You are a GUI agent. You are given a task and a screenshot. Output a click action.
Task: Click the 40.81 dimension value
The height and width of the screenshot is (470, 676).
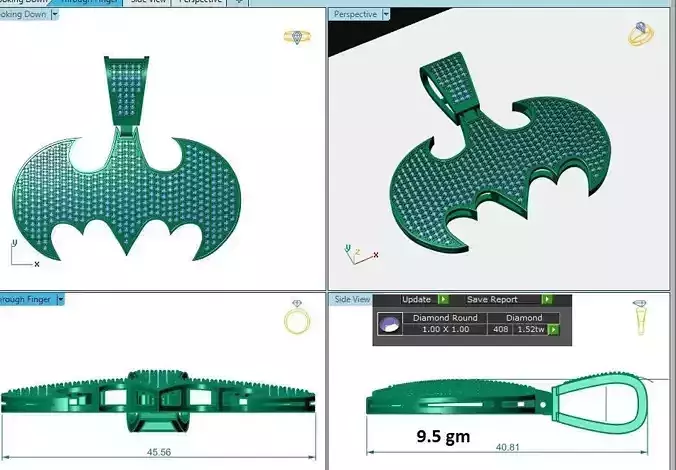coord(507,448)
